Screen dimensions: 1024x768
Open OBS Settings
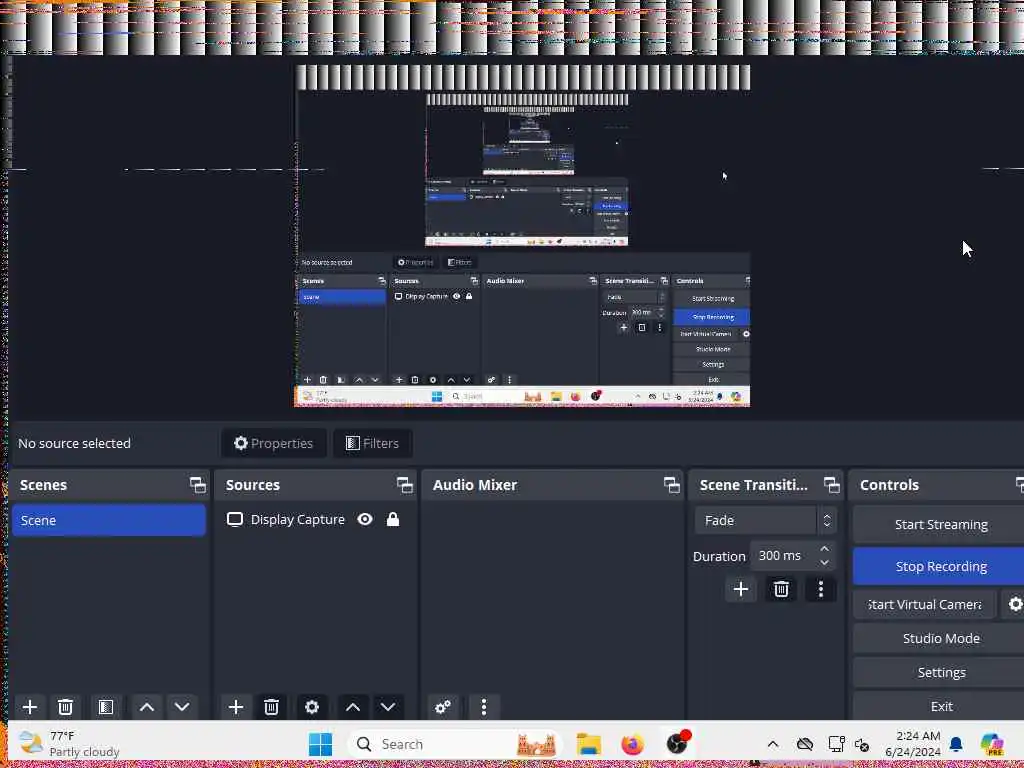940,672
